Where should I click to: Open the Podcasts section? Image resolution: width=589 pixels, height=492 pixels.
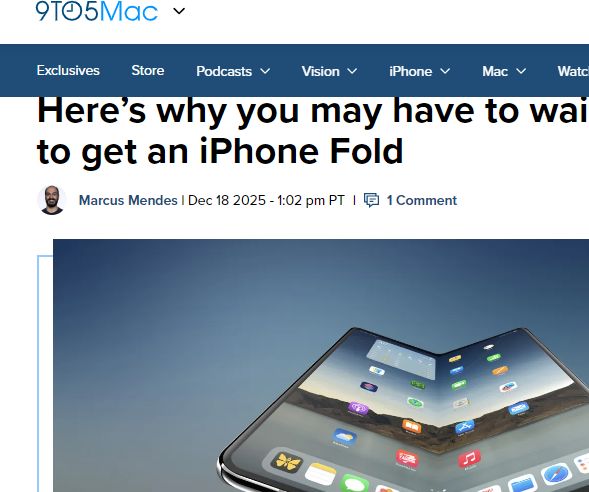pos(224,71)
